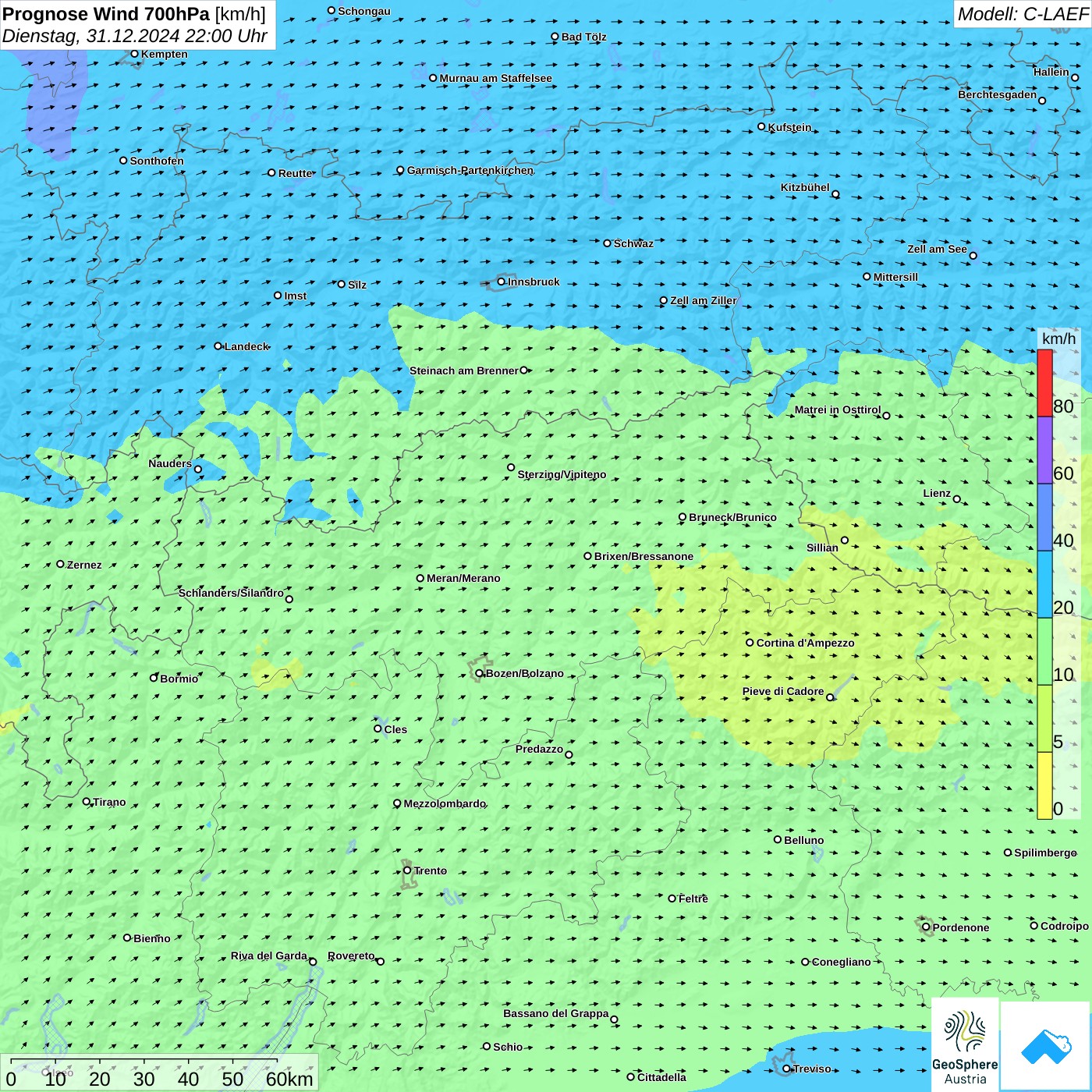
Task: Click the red 80 km/h legend color
Action: [1044, 382]
